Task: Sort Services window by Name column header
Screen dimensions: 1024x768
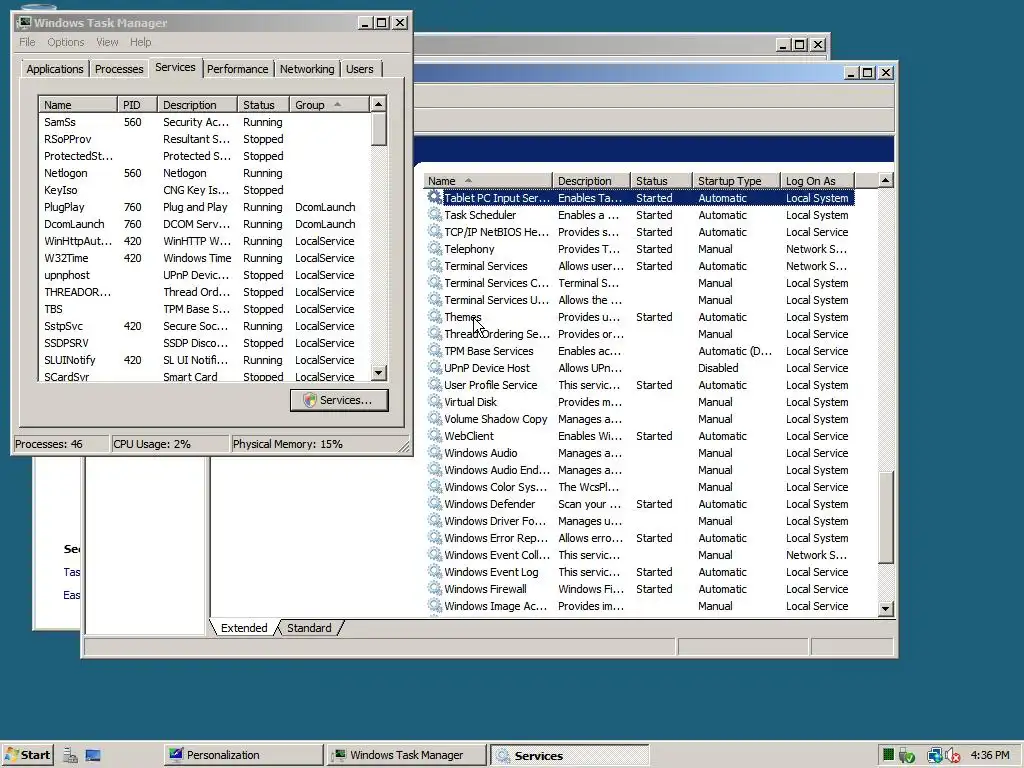Action: pyautogui.click(x=487, y=181)
